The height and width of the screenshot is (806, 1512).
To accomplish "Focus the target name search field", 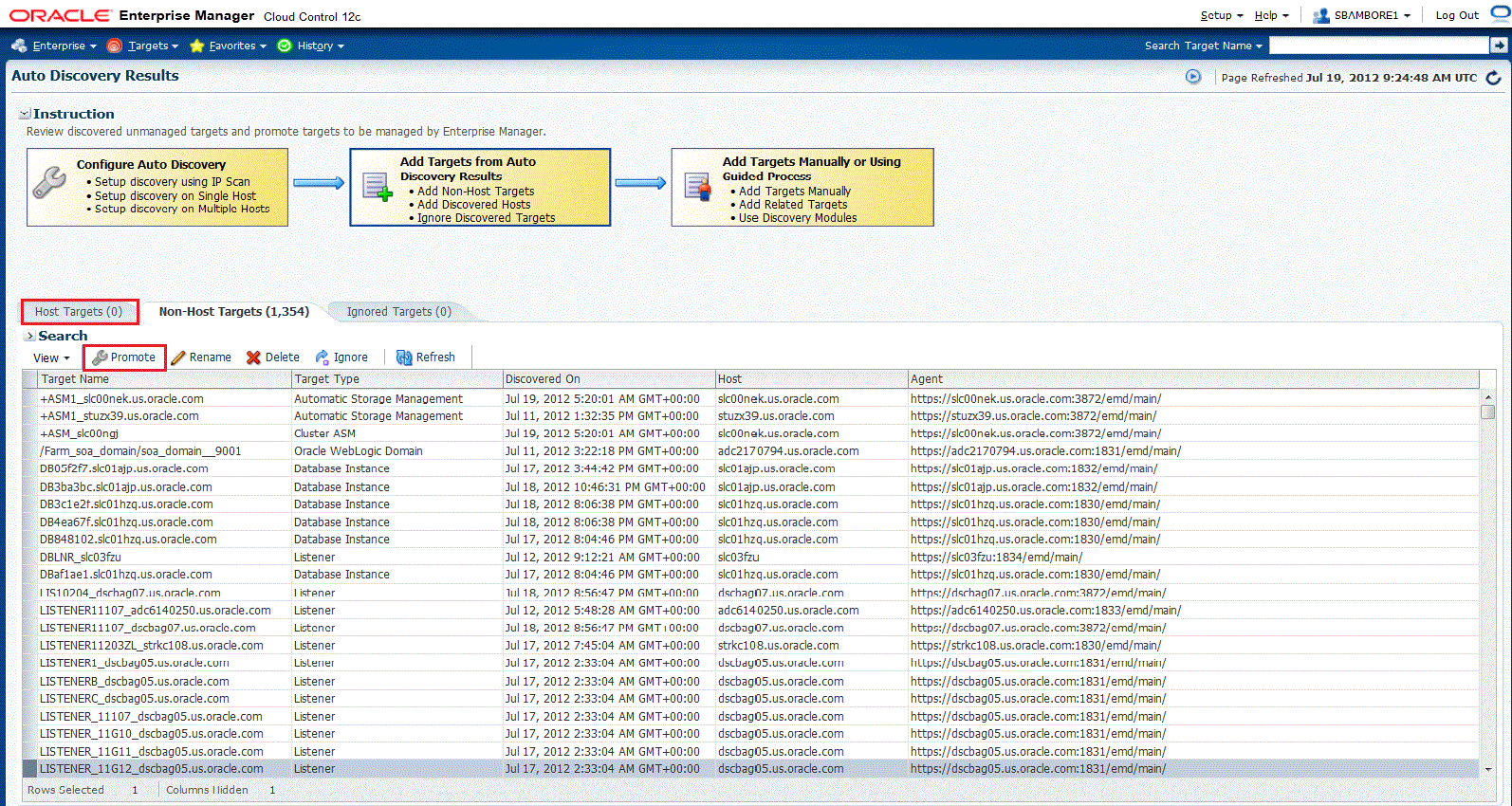I will [x=1379, y=46].
